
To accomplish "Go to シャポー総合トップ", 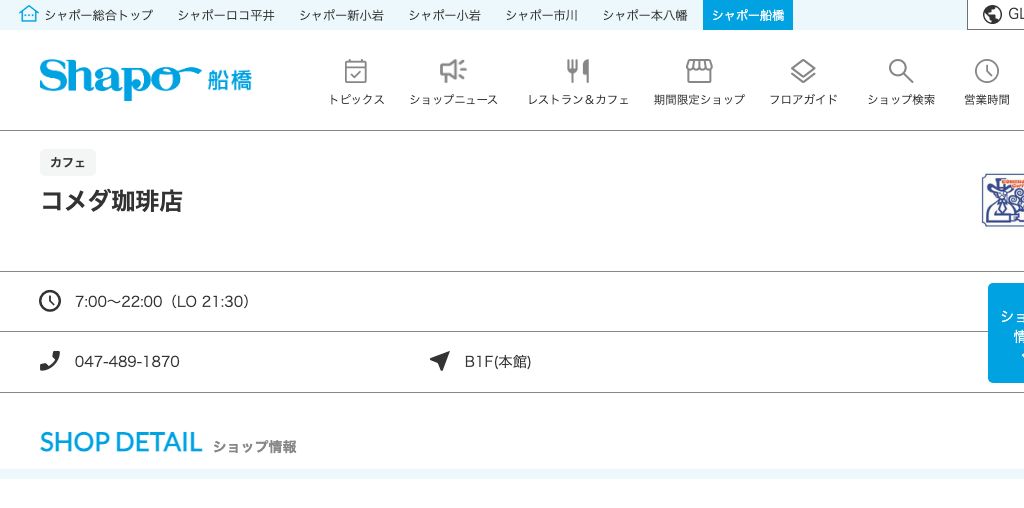I will (99, 15).
